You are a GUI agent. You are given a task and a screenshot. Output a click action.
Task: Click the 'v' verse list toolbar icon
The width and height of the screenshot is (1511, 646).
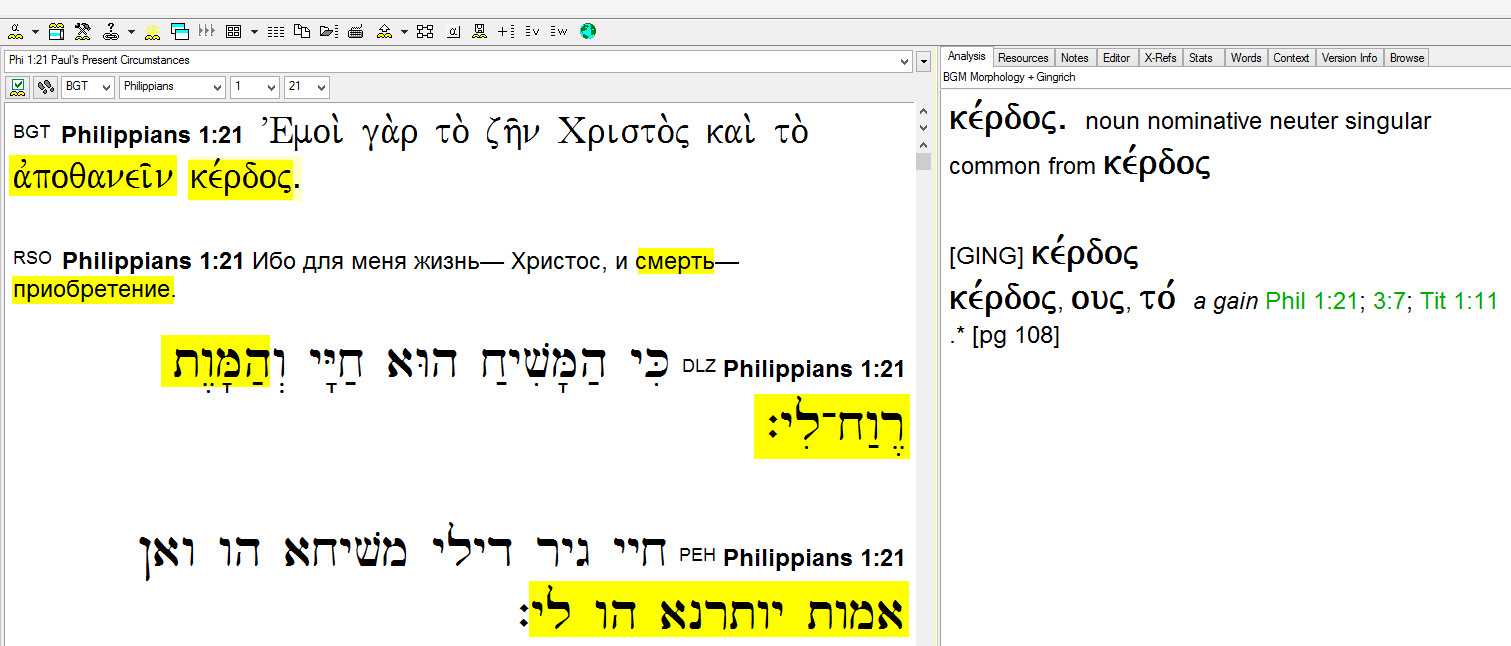(532, 31)
